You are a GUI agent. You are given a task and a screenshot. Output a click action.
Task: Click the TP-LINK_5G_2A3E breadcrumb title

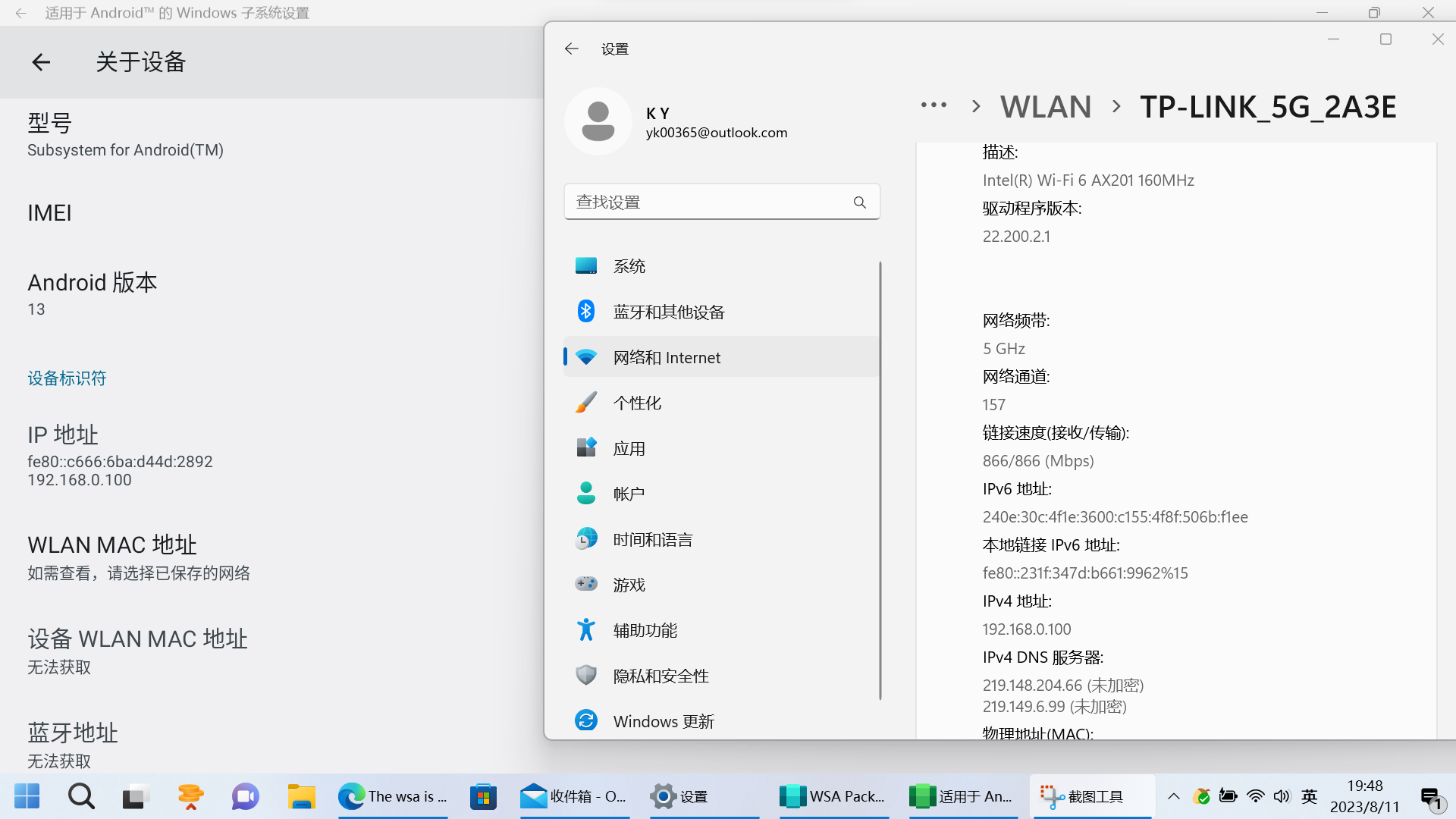[1268, 107]
